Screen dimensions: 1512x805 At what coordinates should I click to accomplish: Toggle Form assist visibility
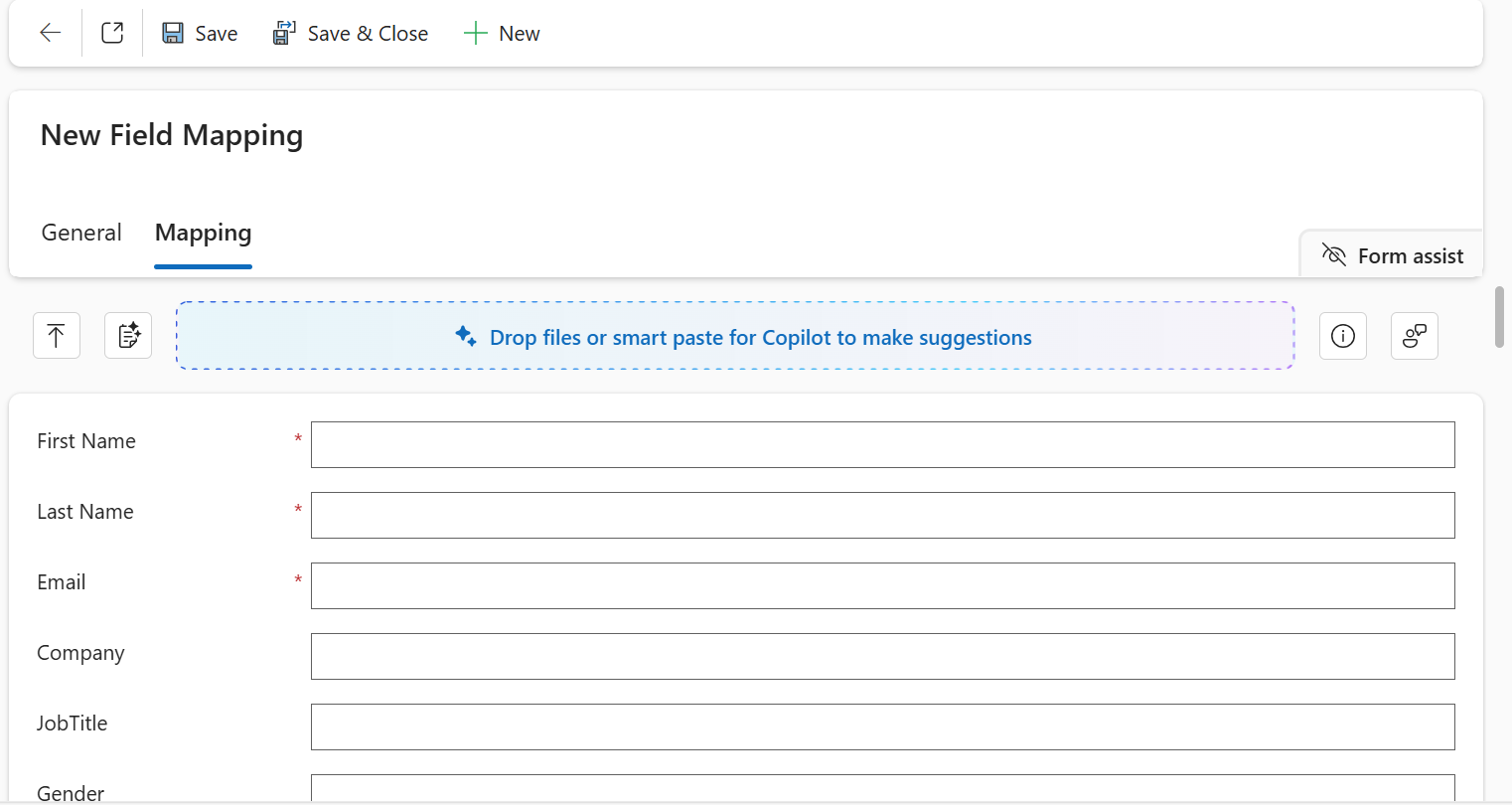[x=1392, y=255]
